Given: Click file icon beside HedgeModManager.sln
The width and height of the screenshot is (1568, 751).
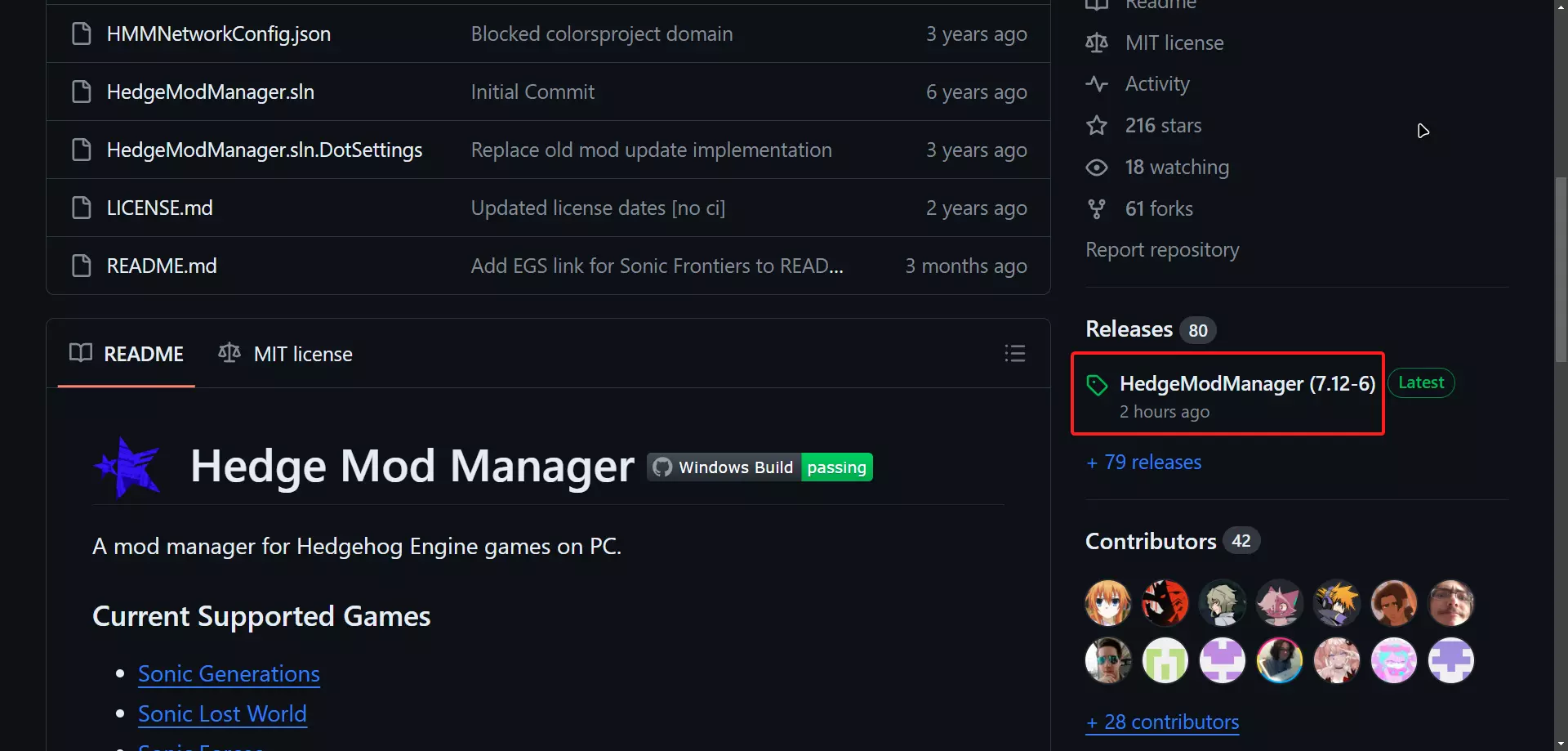Looking at the screenshot, I should [82, 92].
